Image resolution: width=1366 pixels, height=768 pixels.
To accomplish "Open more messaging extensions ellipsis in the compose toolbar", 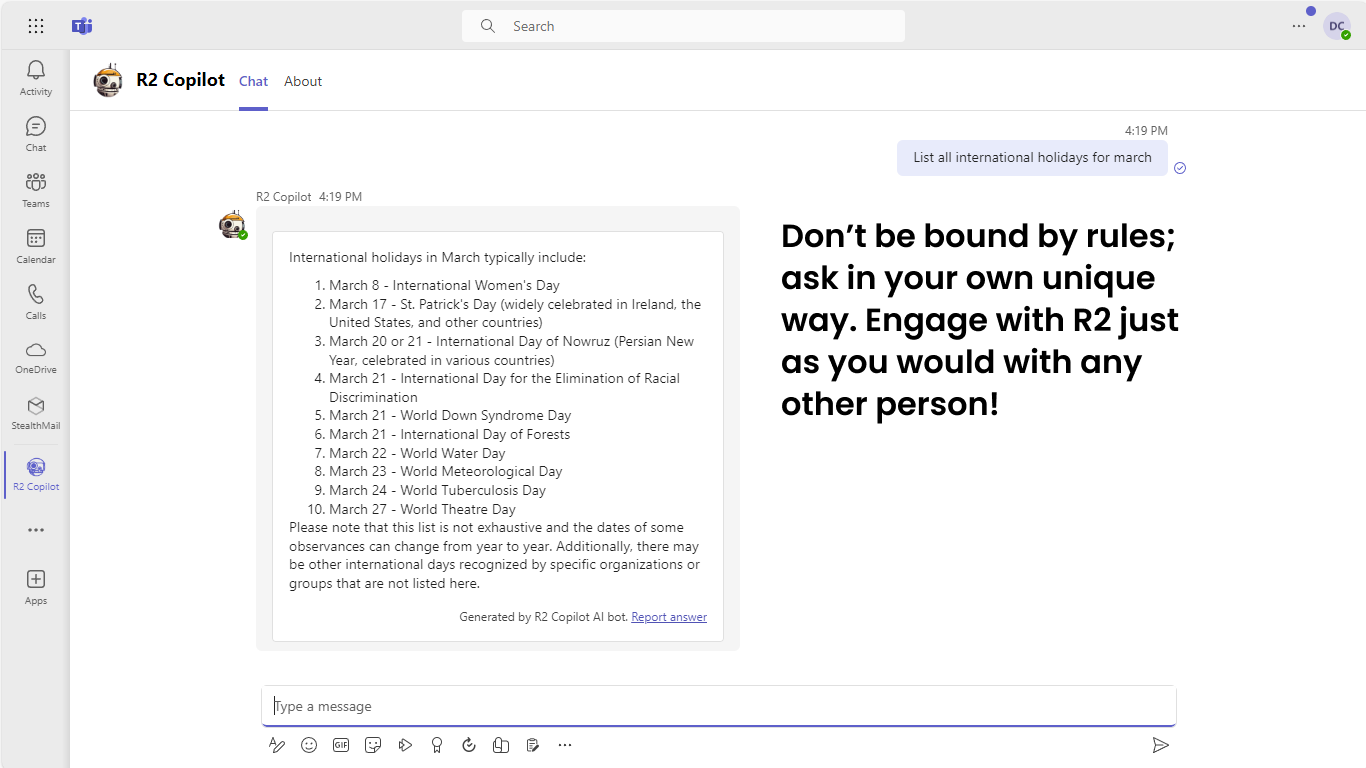I will [565, 745].
